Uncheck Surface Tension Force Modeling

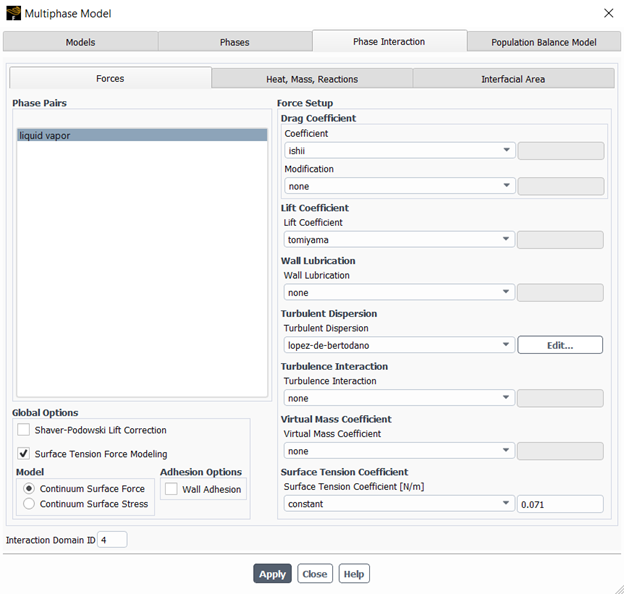coord(23,454)
